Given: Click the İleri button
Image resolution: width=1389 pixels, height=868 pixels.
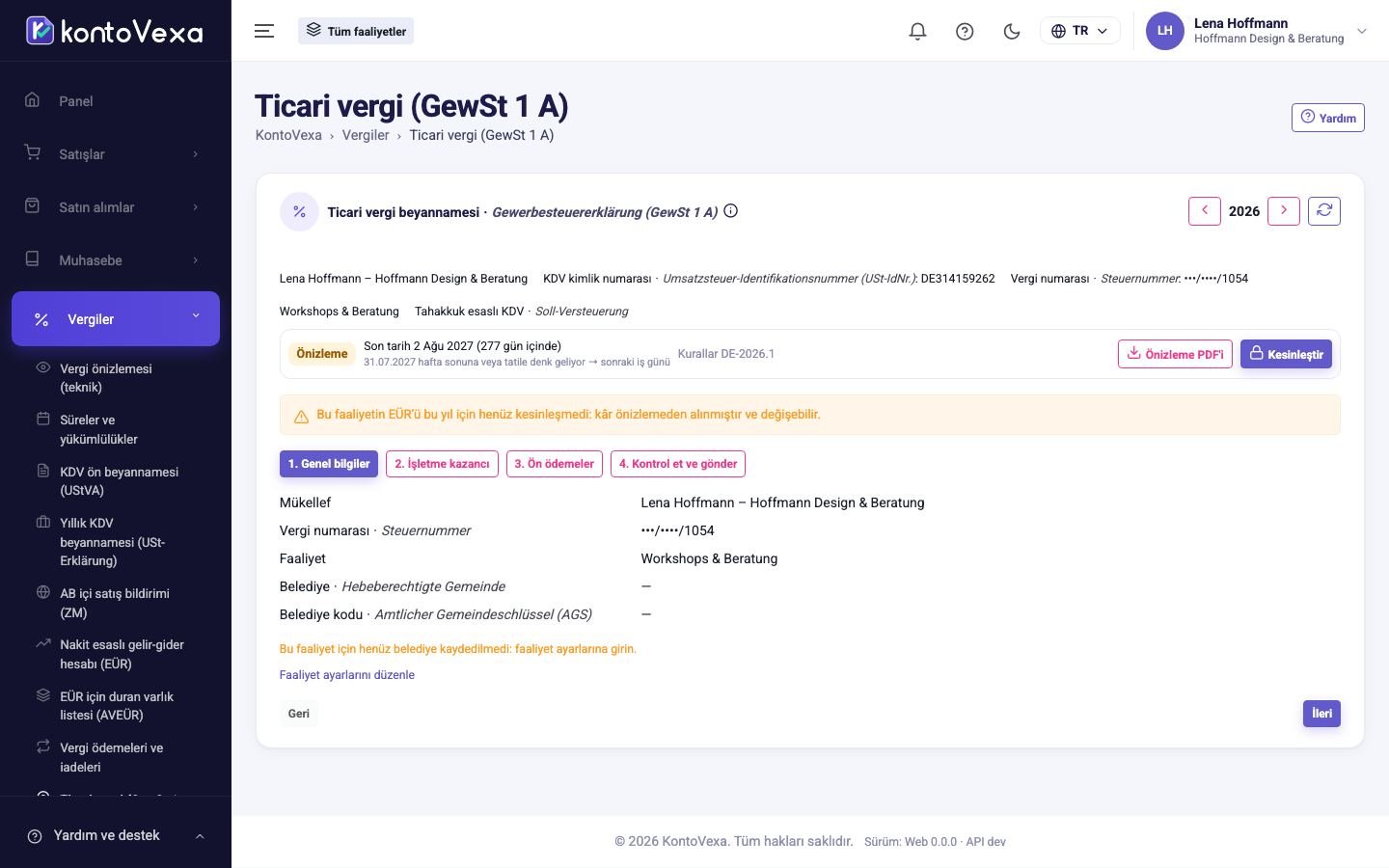Looking at the screenshot, I should [1321, 714].
